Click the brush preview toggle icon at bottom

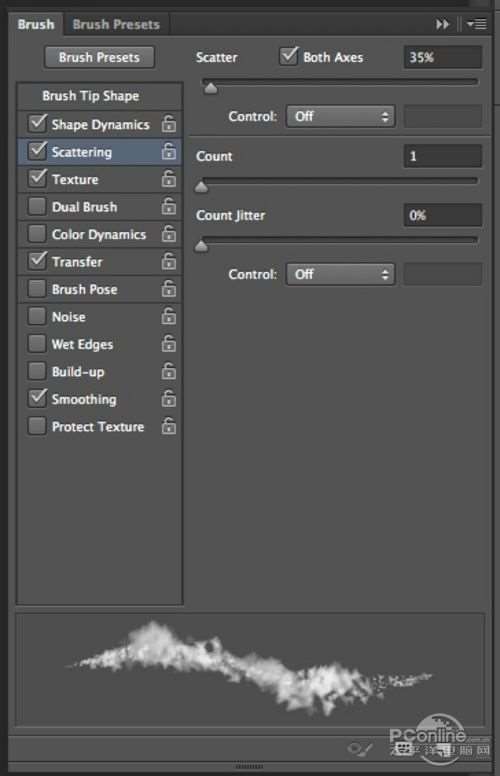tap(360, 748)
